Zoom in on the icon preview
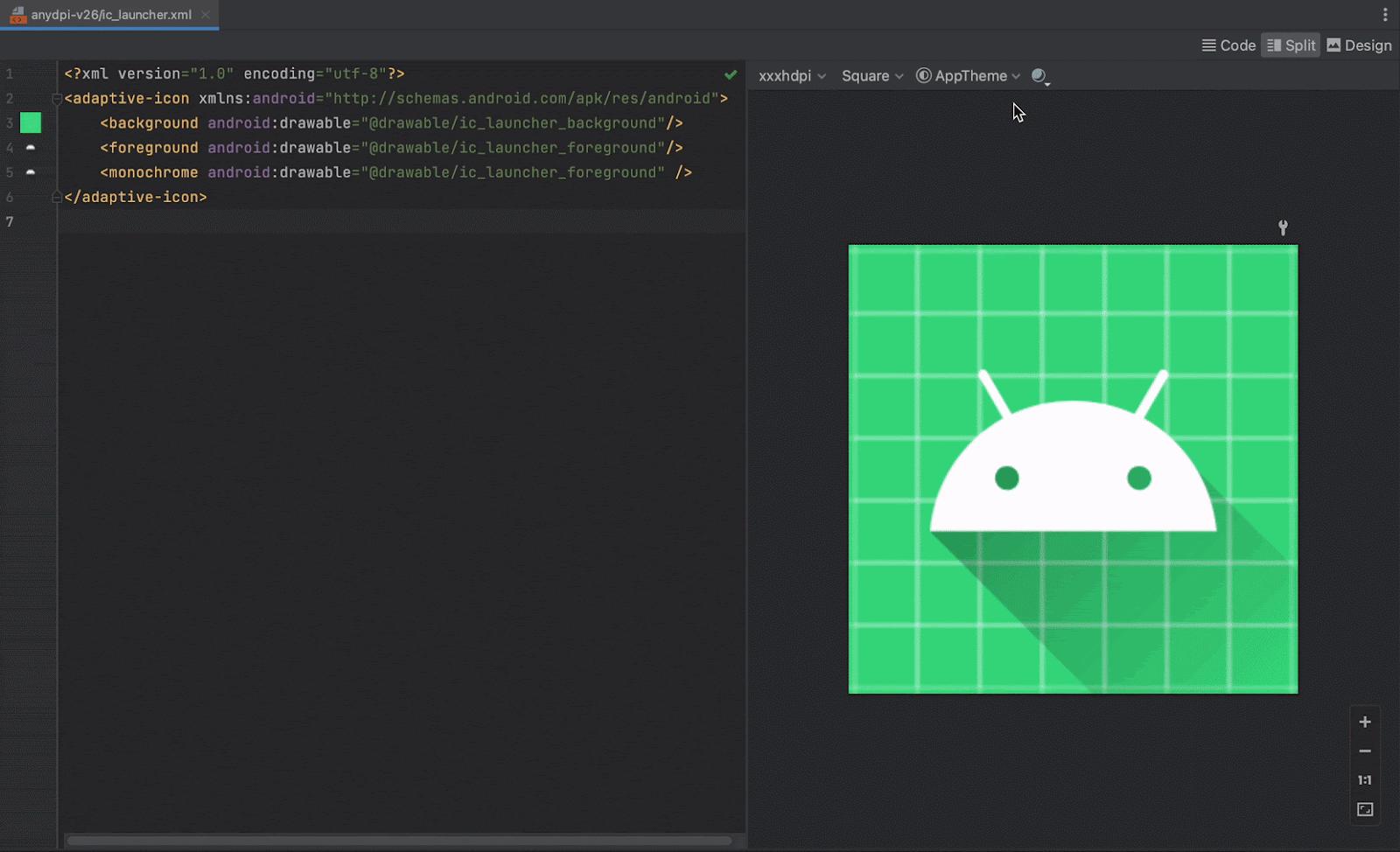This screenshot has width=1400, height=852. [x=1363, y=722]
